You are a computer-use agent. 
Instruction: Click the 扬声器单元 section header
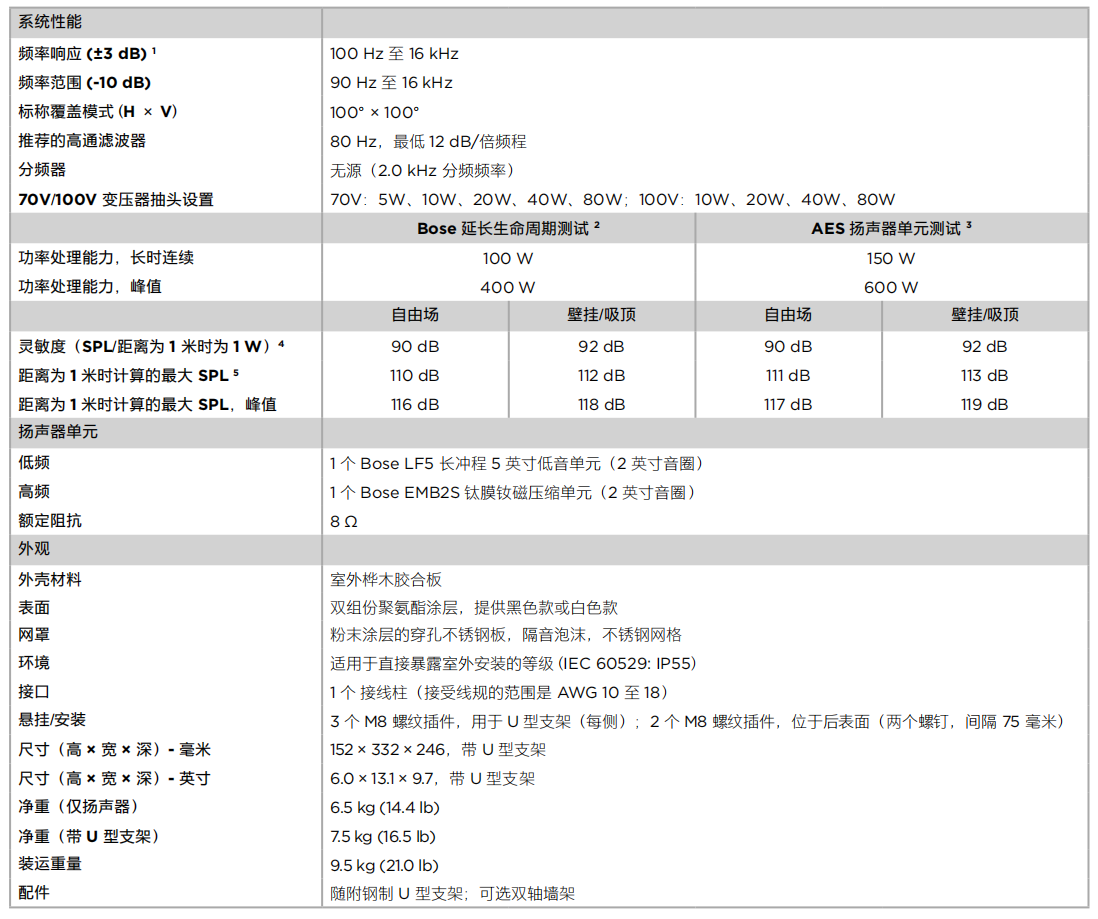coord(58,433)
